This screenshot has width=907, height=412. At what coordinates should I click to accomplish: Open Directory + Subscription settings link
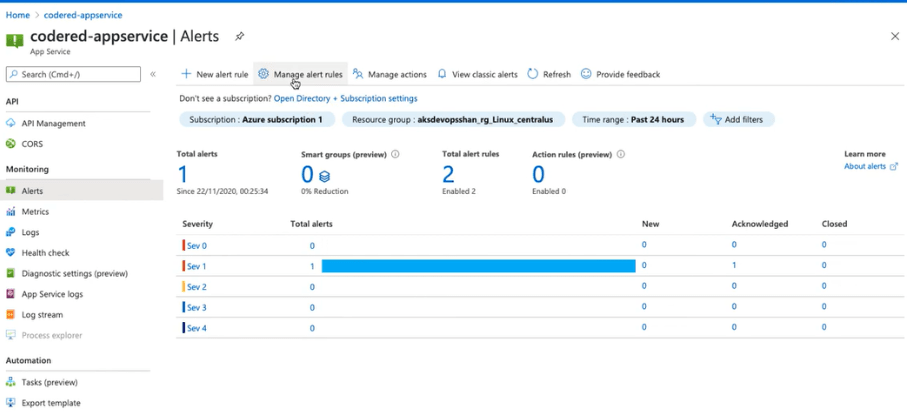pyautogui.click(x=345, y=98)
